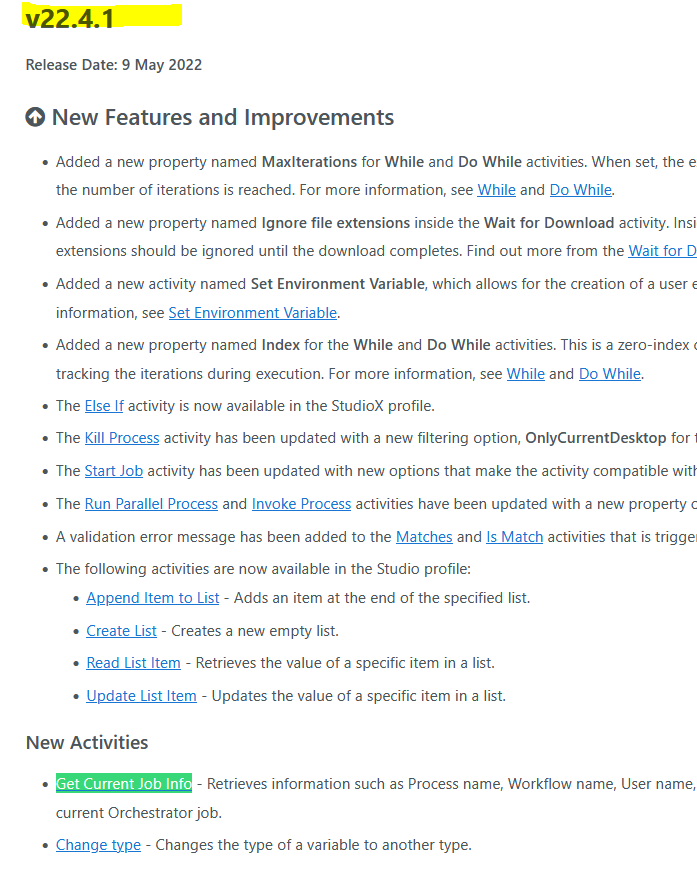Open the Read List Item link
Image resolution: width=697 pixels, height=877 pixels.
click(133, 663)
